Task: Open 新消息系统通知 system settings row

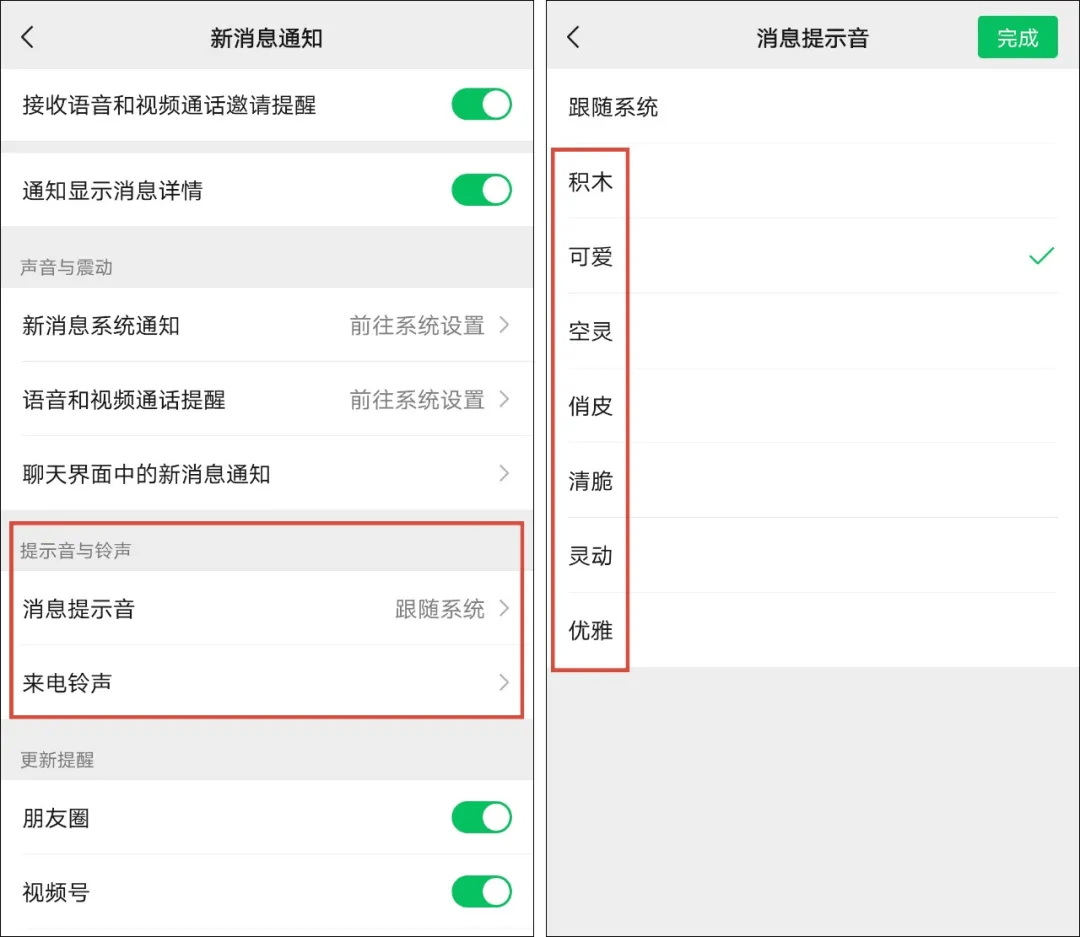Action: point(266,326)
